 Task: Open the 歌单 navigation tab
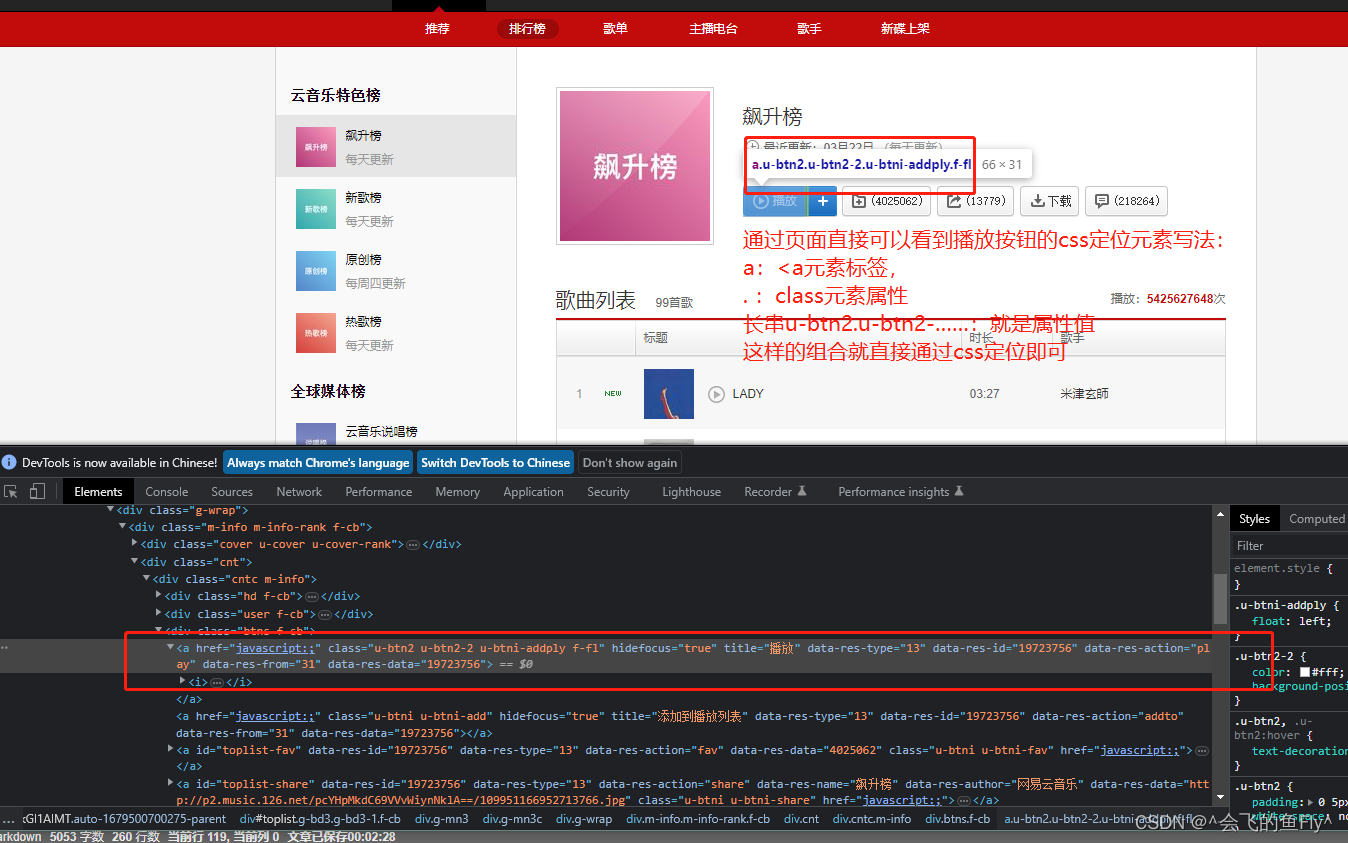[615, 28]
